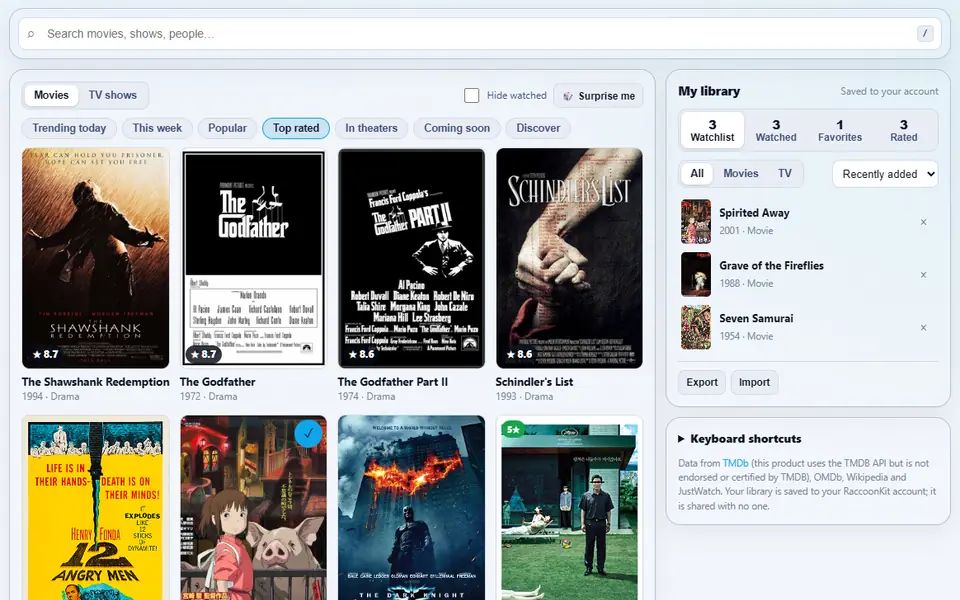
Task: Open Schindler's List poster
Action: tap(569, 258)
